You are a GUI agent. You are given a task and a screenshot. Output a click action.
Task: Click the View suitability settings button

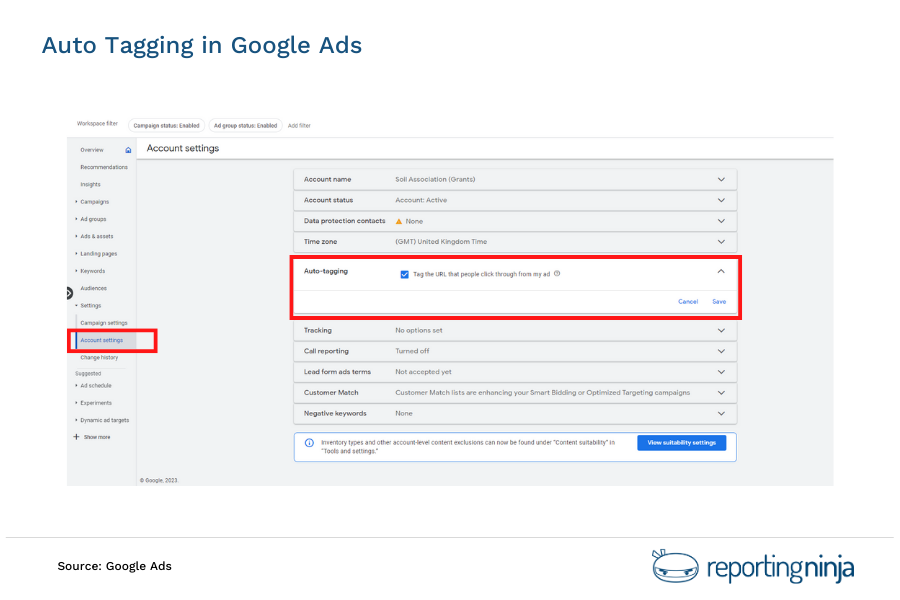[682, 442]
